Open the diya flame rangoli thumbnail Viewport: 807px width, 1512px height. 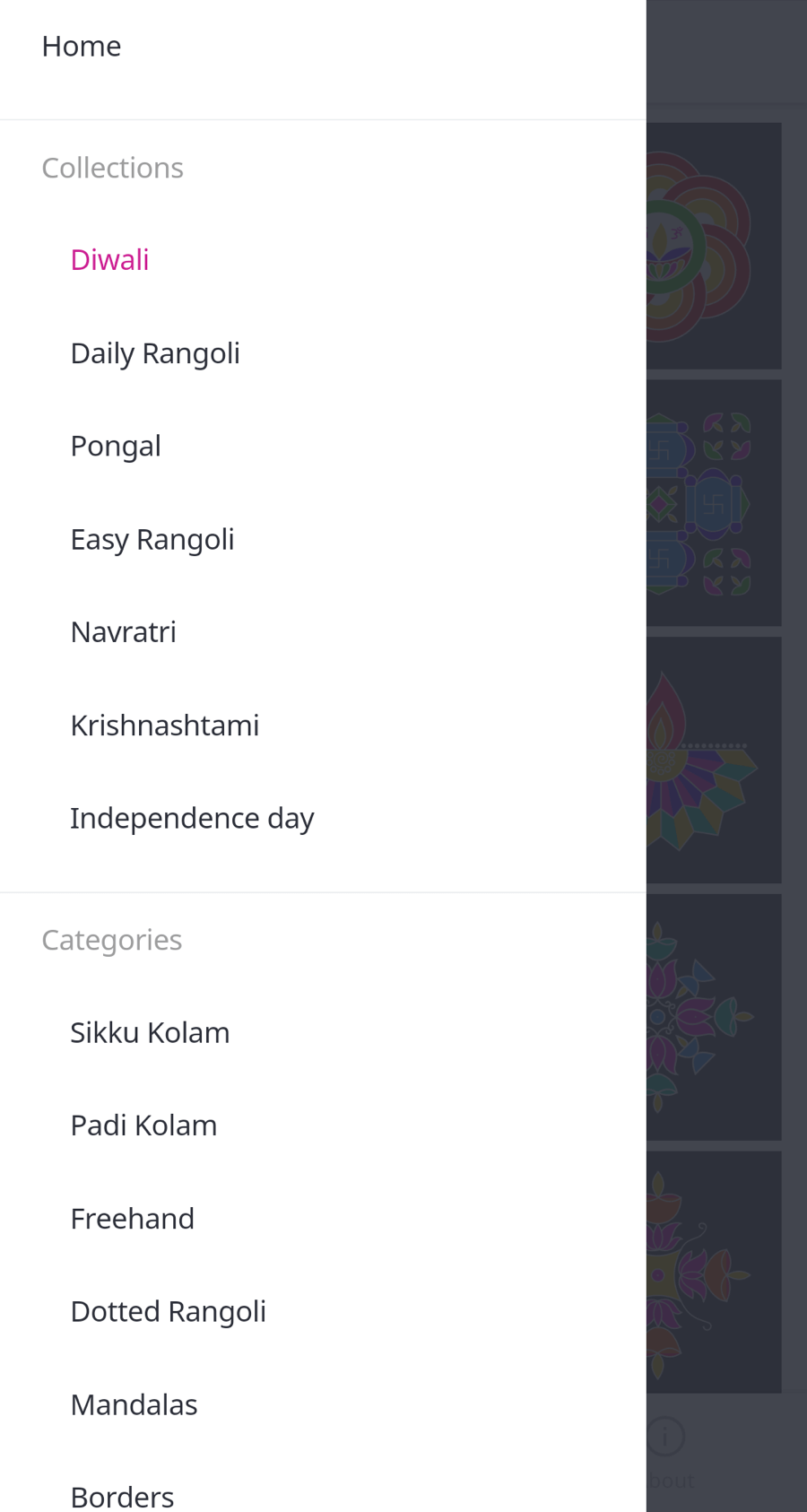713,760
